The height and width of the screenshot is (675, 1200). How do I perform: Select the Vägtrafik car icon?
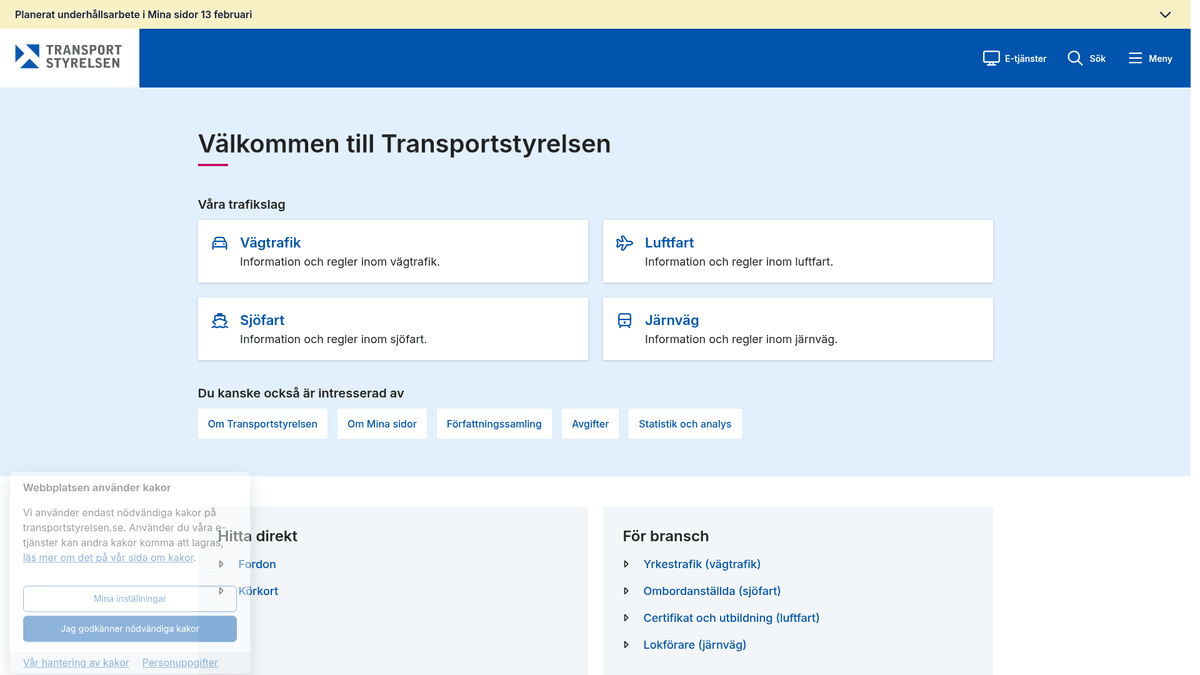click(220, 242)
